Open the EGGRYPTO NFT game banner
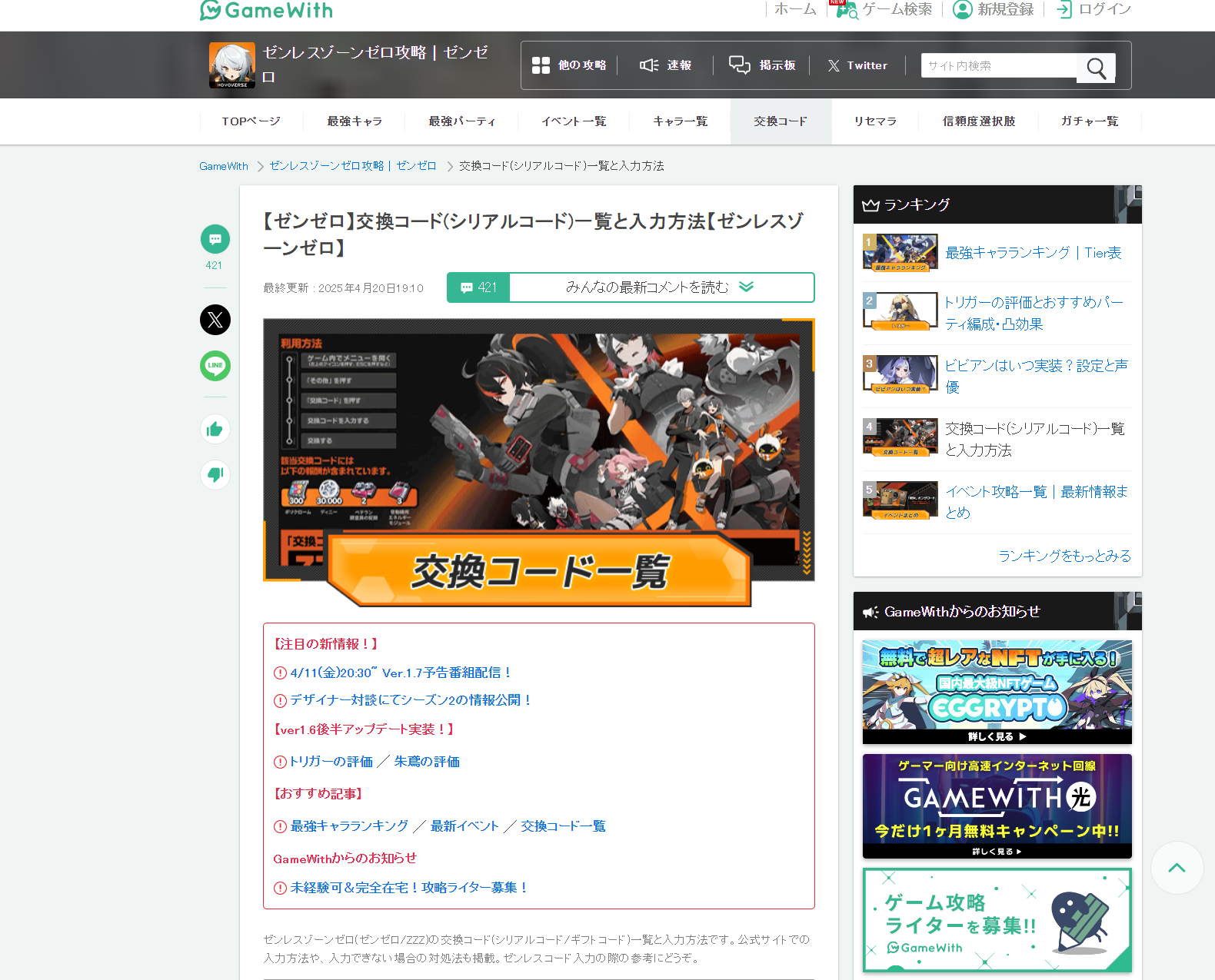The width and height of the screenshot is (1215, 980). click(x=997, y=693)
